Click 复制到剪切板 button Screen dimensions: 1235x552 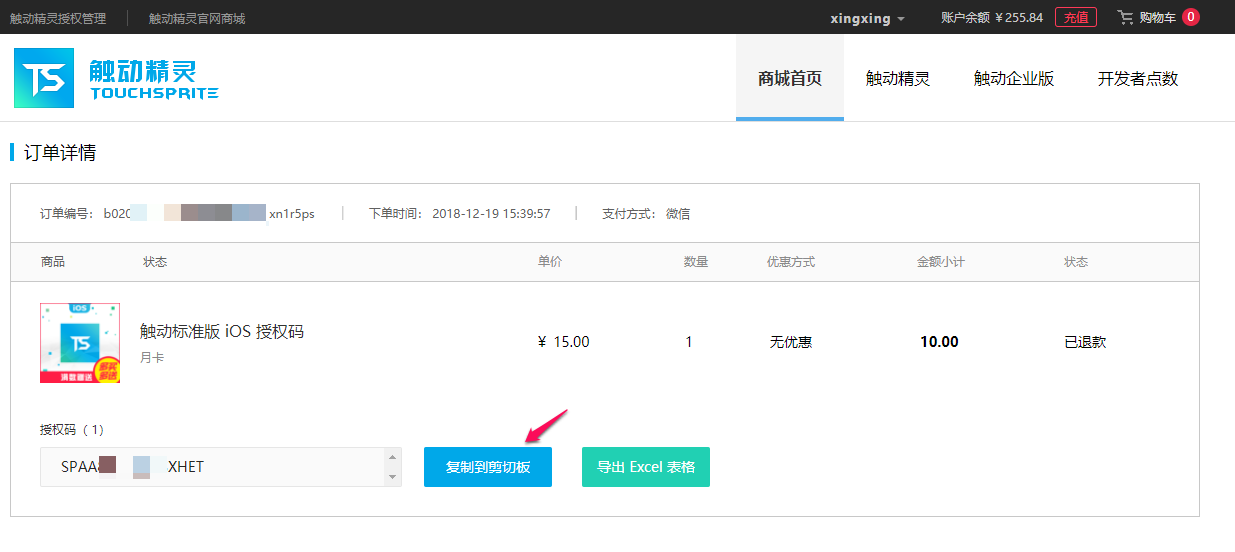point(488,467)
